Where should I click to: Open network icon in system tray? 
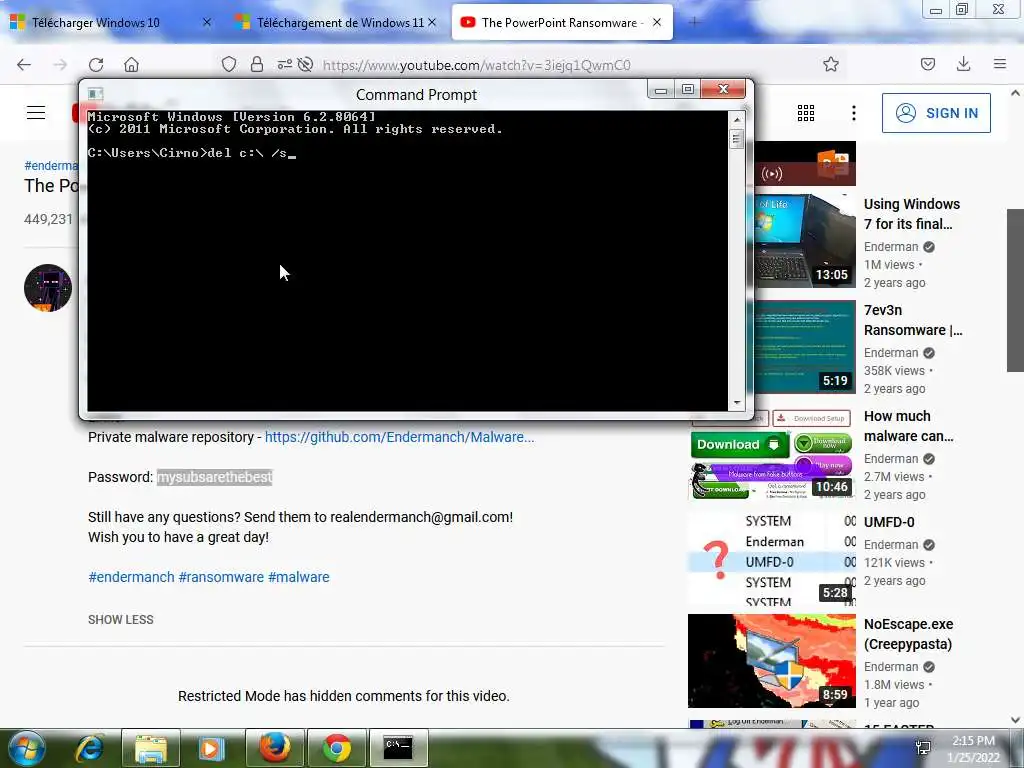tap(923, 748)
